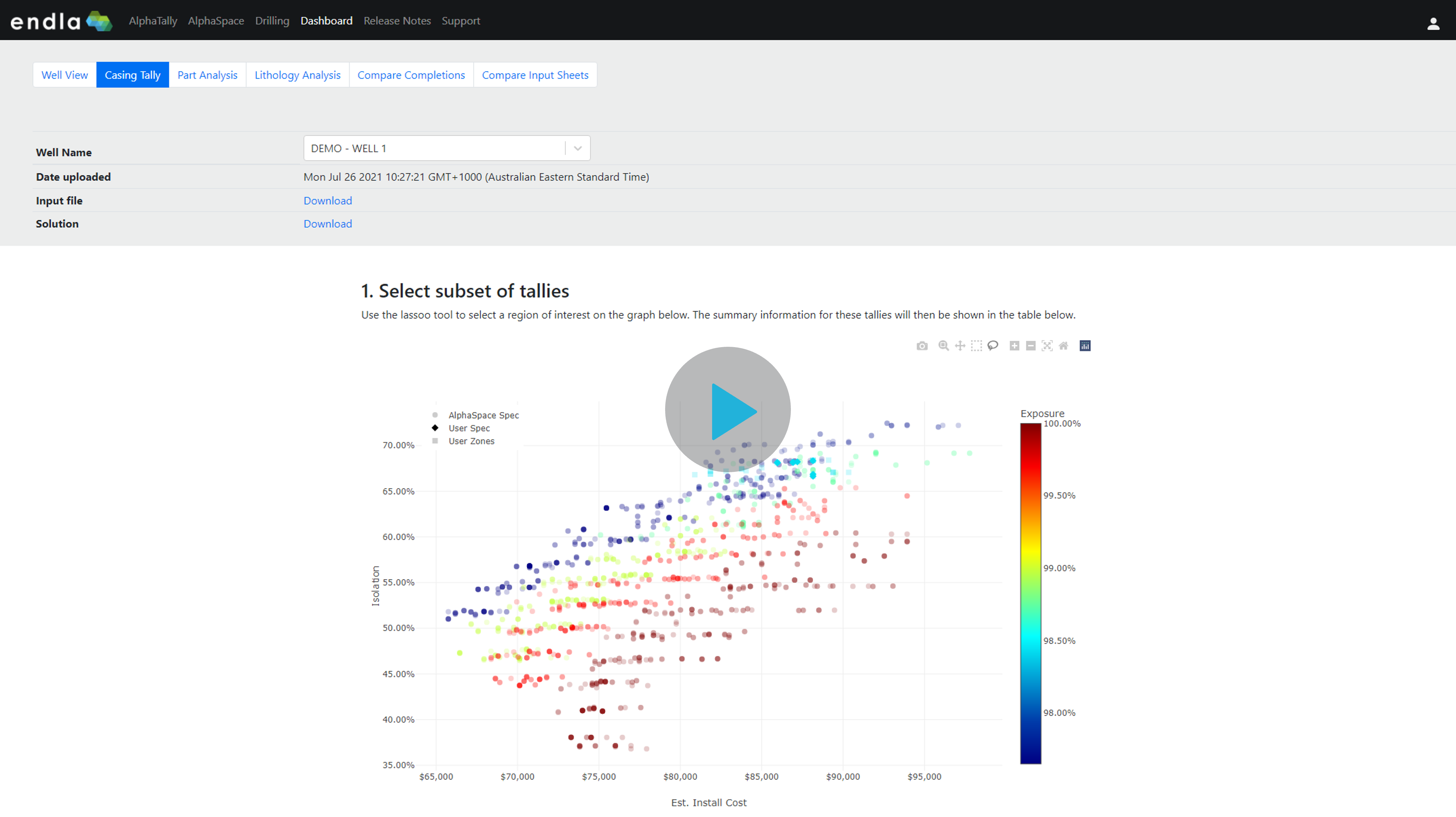Image resolution: width=1456 pixels, height=817 pixels.
Task: Click the Isolation axis title
Action: 375,586
